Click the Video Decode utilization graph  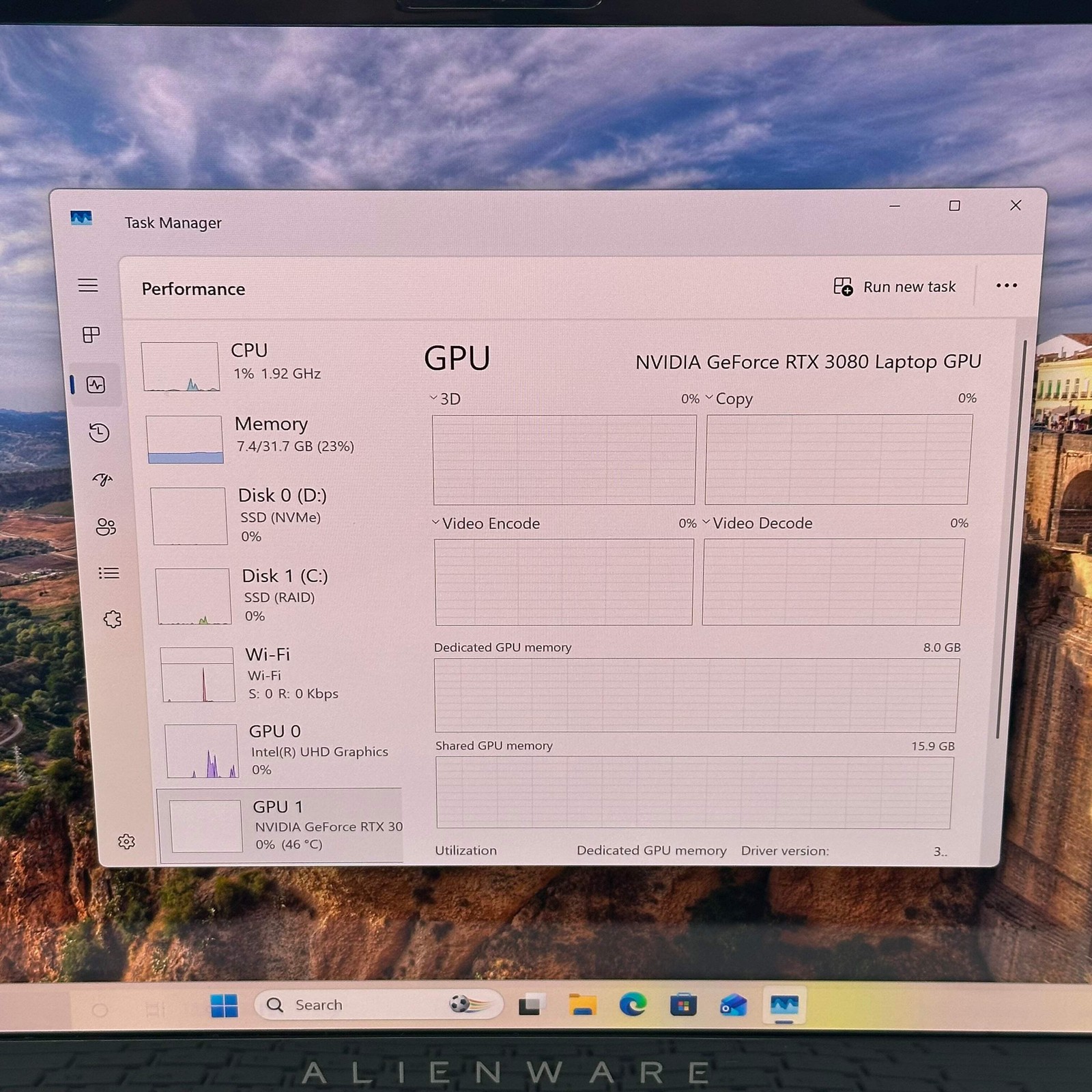click(x=833, y=581)
